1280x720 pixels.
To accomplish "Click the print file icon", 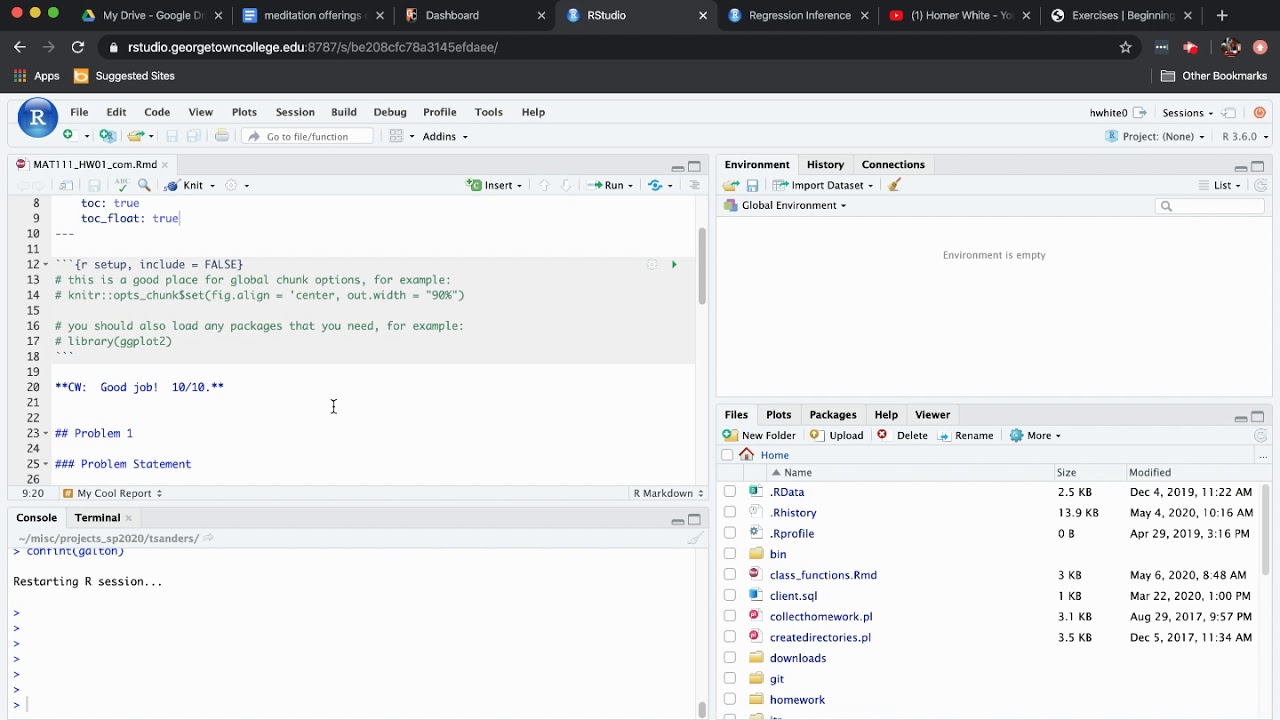I will 222,136.
